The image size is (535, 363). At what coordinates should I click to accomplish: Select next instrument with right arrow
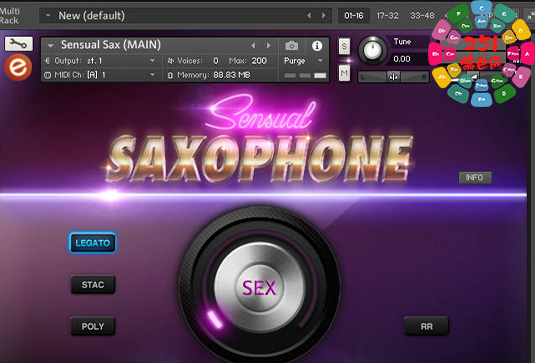(x=269, y=45)
